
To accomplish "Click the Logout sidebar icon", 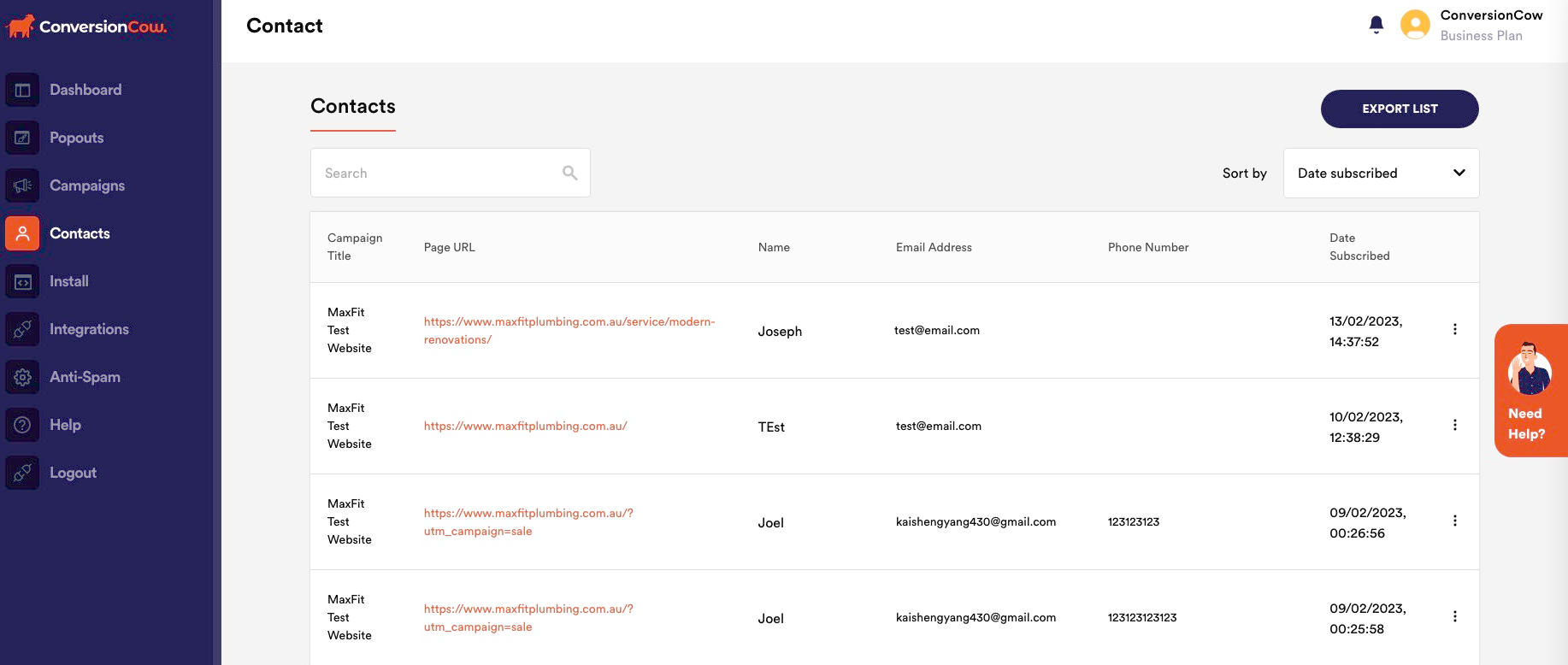I will pyautogui.click(x=22, y=473).
